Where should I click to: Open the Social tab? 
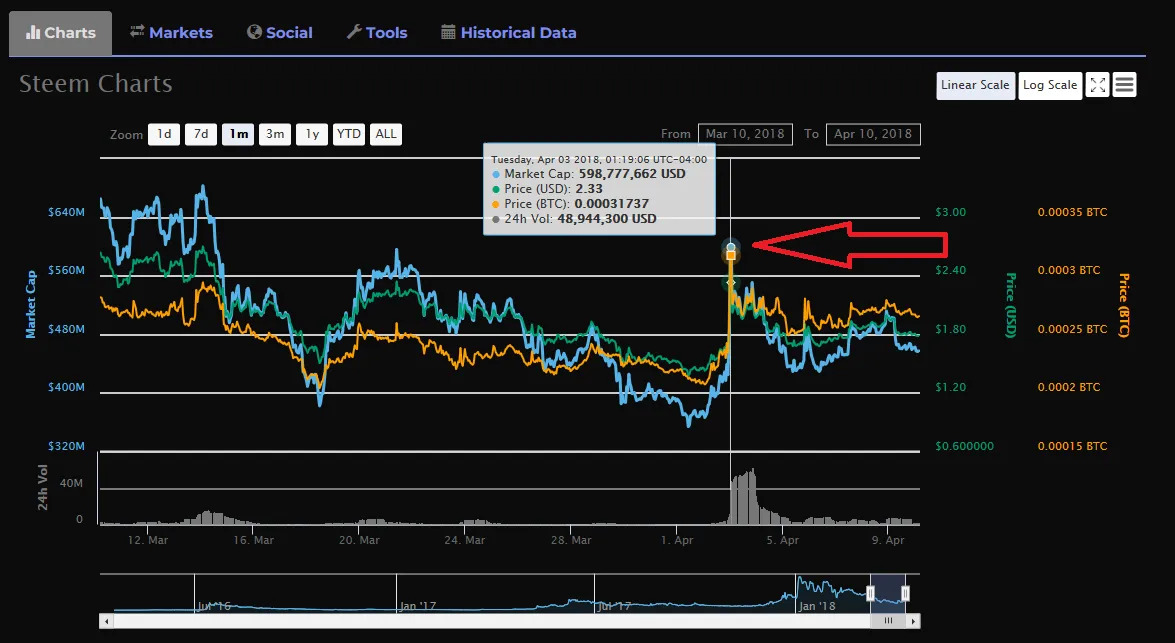click(280, 33)
